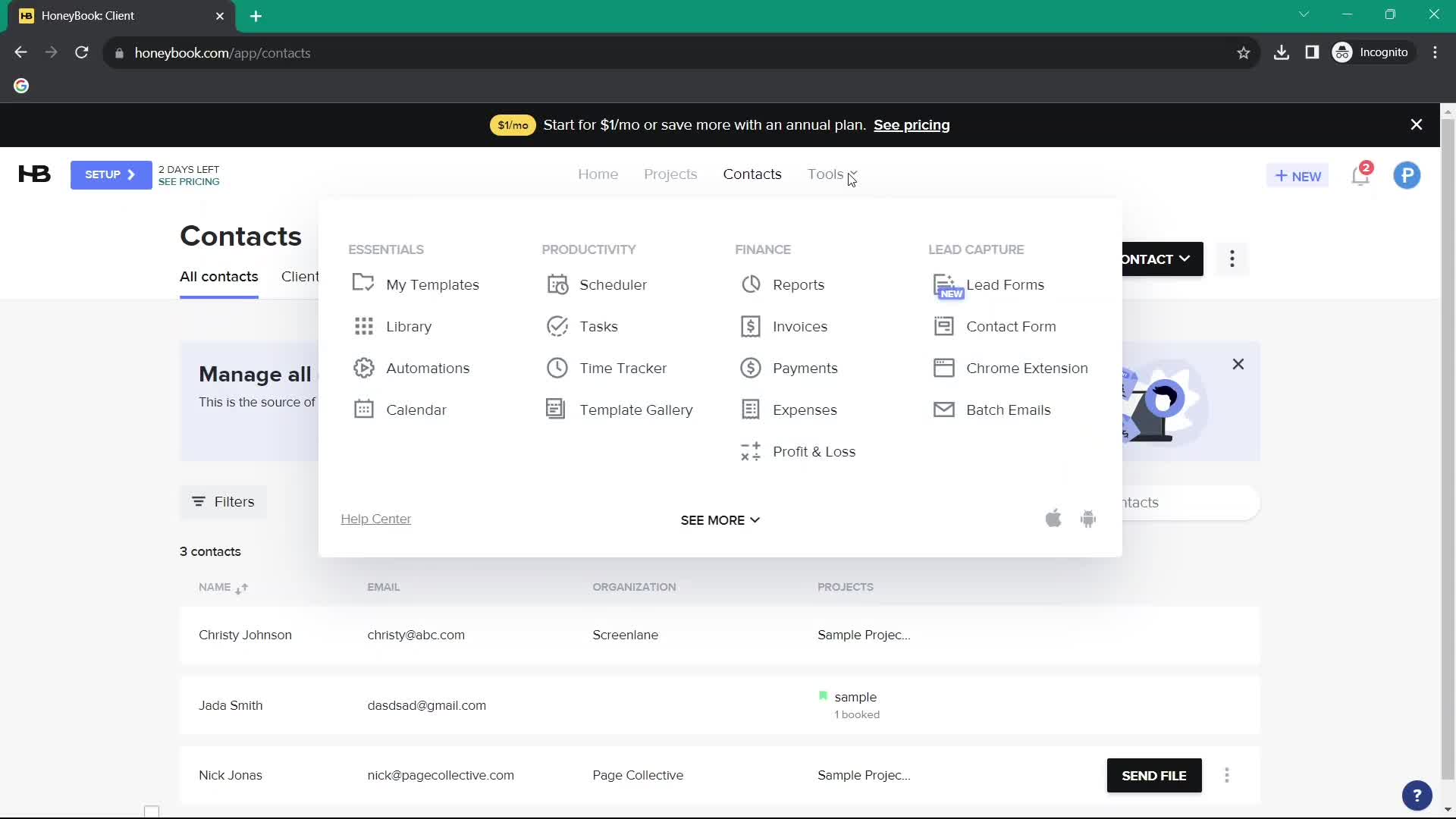1456x819 pixels.
Task: Click SEND FILE for Nick Jonas
Action: click(x=1154, y=776)
